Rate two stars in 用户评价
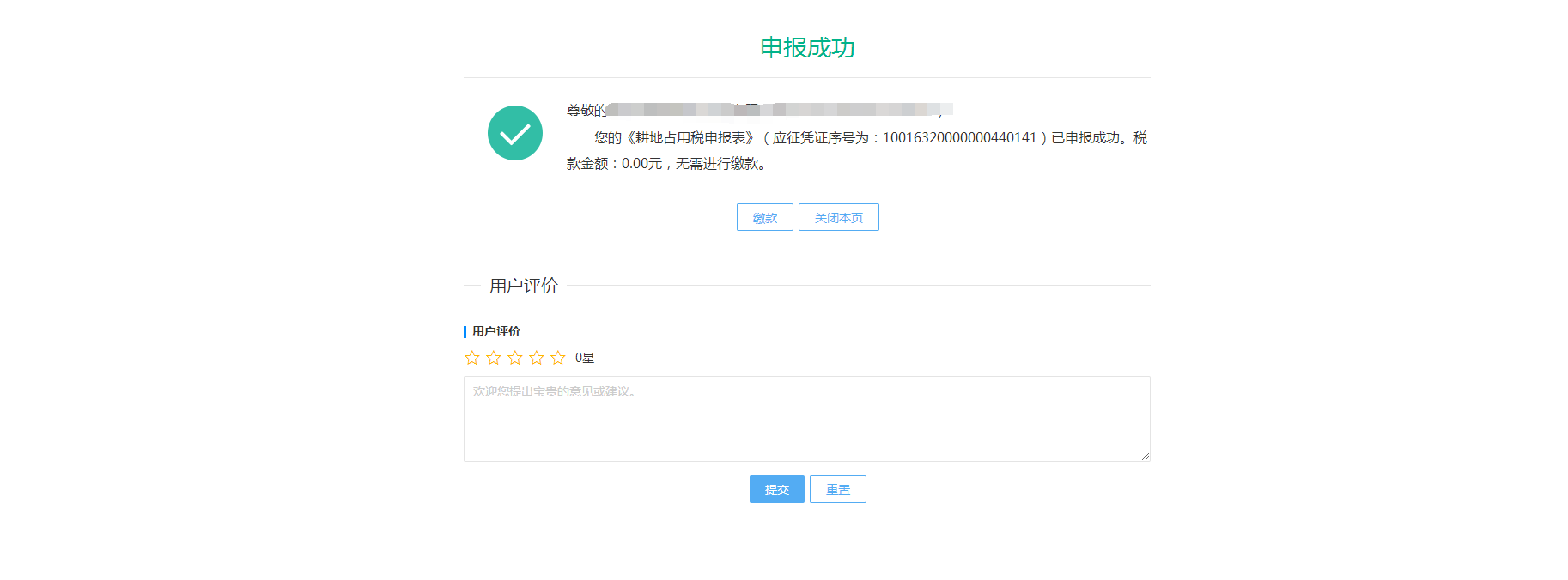This screenshot has width=1568, height=580. click(x=493, y=358)
